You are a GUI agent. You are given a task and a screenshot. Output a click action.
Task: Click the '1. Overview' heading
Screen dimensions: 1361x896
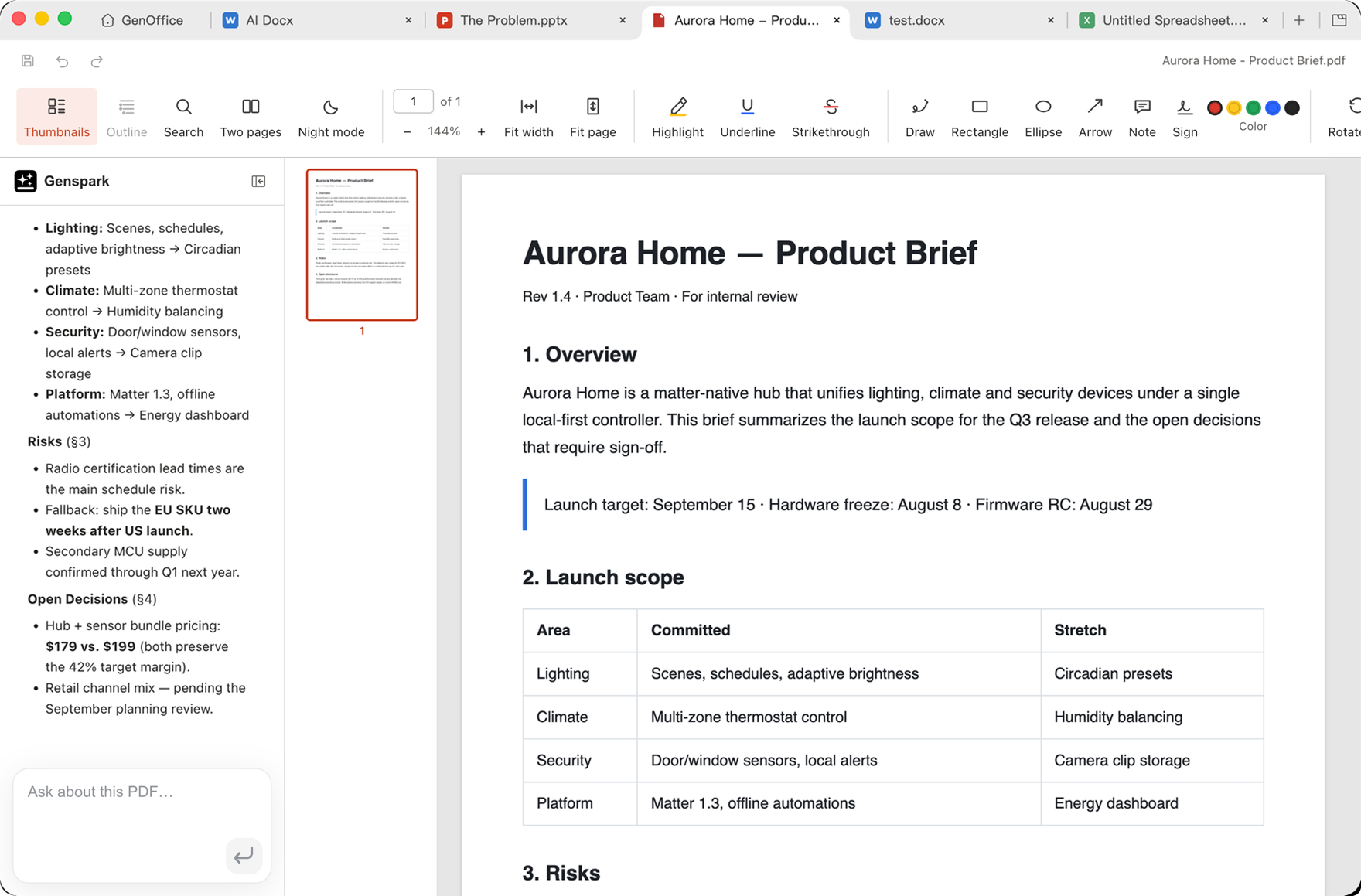pyautogui.click(x=579, y=354)
